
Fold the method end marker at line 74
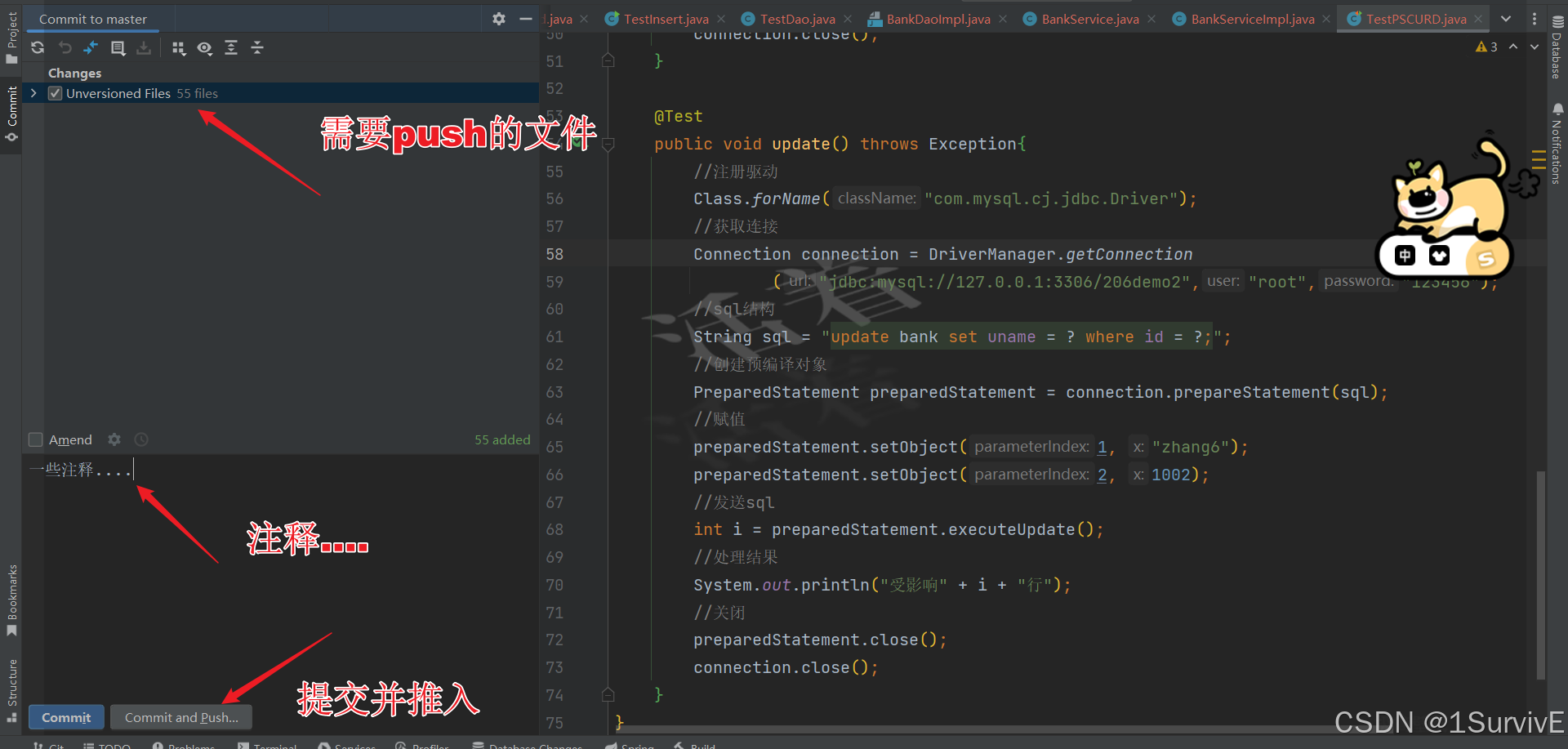pyautogui.click(x=608, y=695)
